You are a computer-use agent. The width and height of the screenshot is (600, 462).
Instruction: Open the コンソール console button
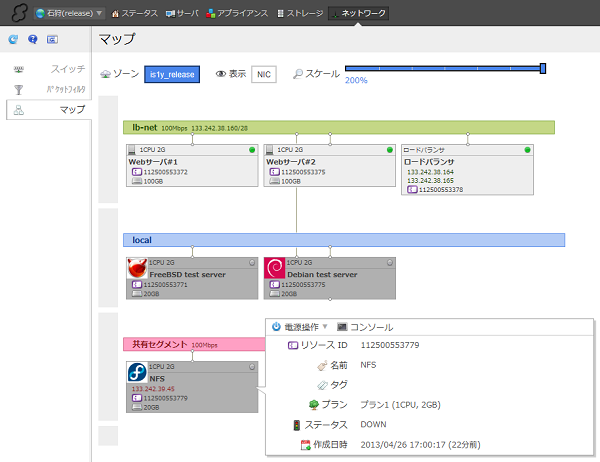pyautogui.click(x=365, y=327)
